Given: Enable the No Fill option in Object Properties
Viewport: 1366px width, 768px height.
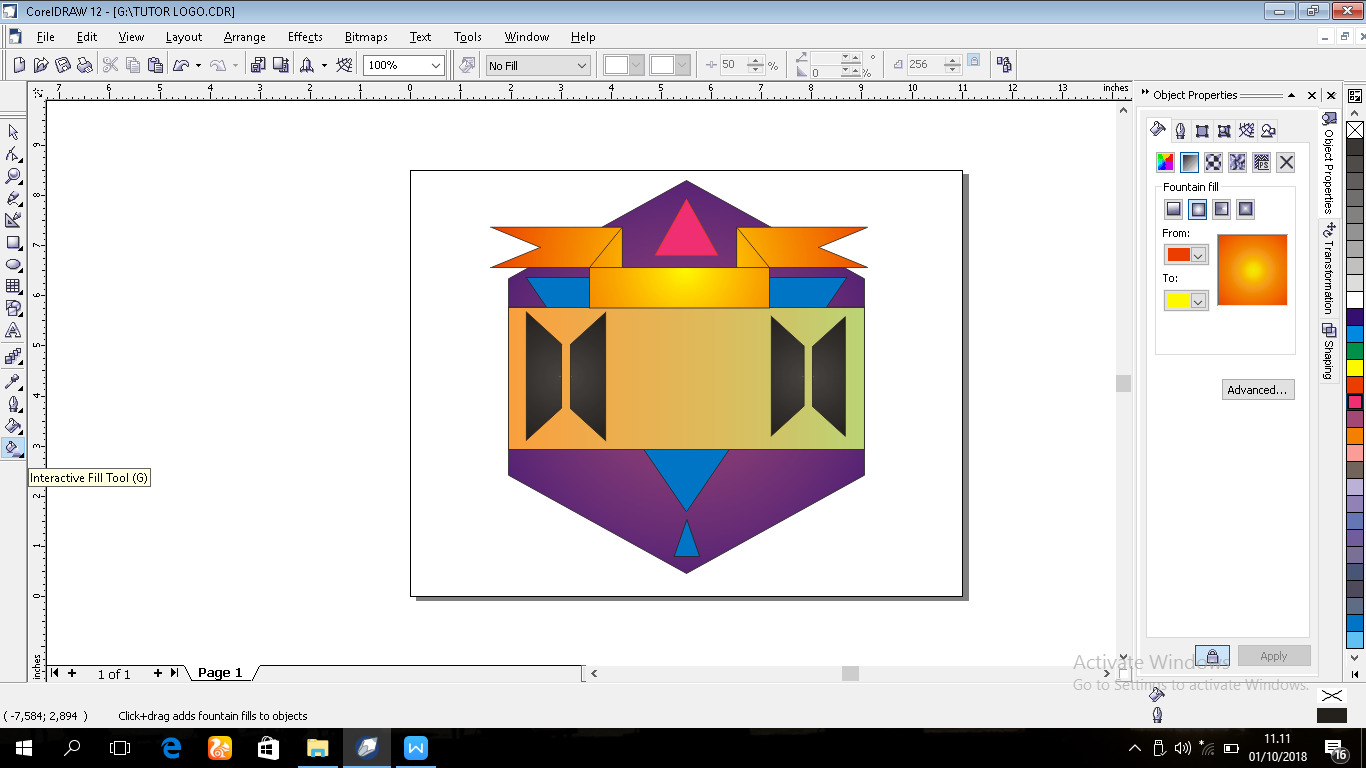Looking at the screenshot, I should click(x=1285, y=162).
